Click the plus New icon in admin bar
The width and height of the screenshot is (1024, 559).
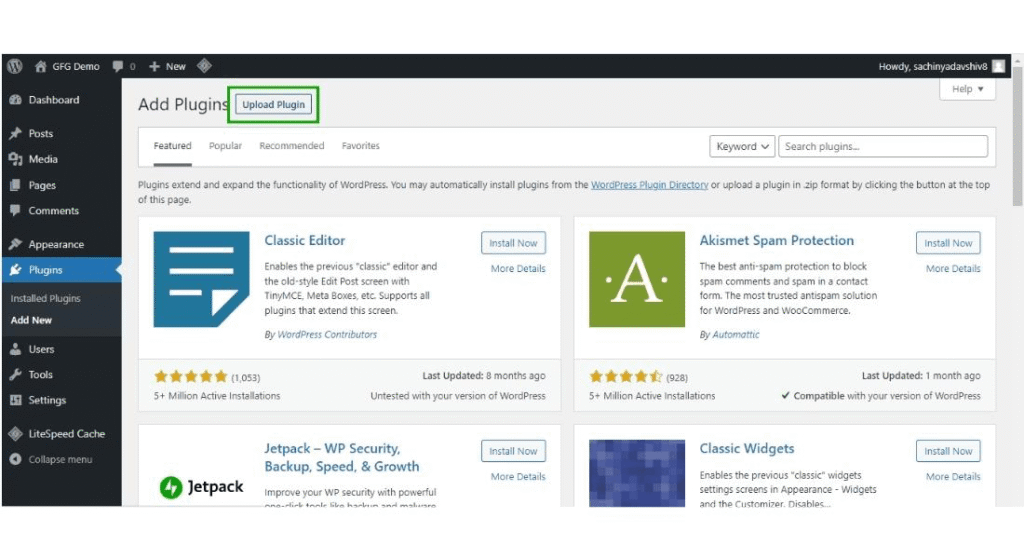(x=154, y=66)
